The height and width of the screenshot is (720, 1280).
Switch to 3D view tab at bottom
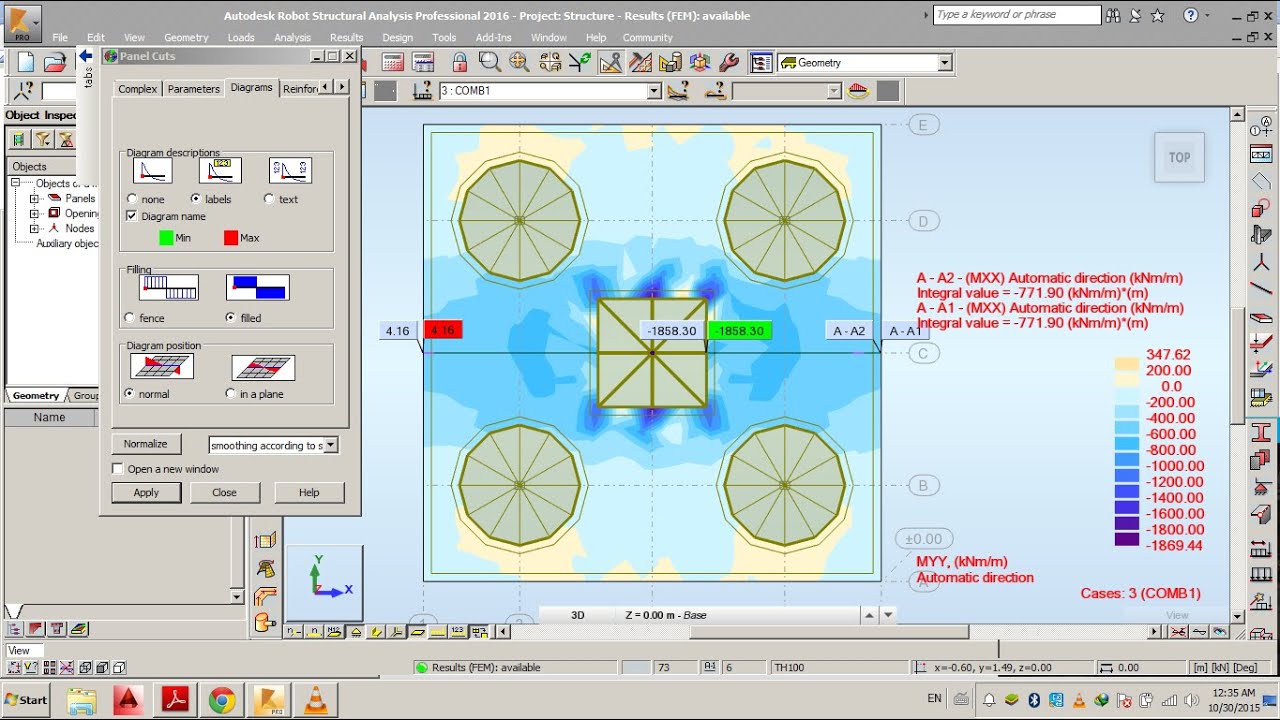(x=577, y=615)
